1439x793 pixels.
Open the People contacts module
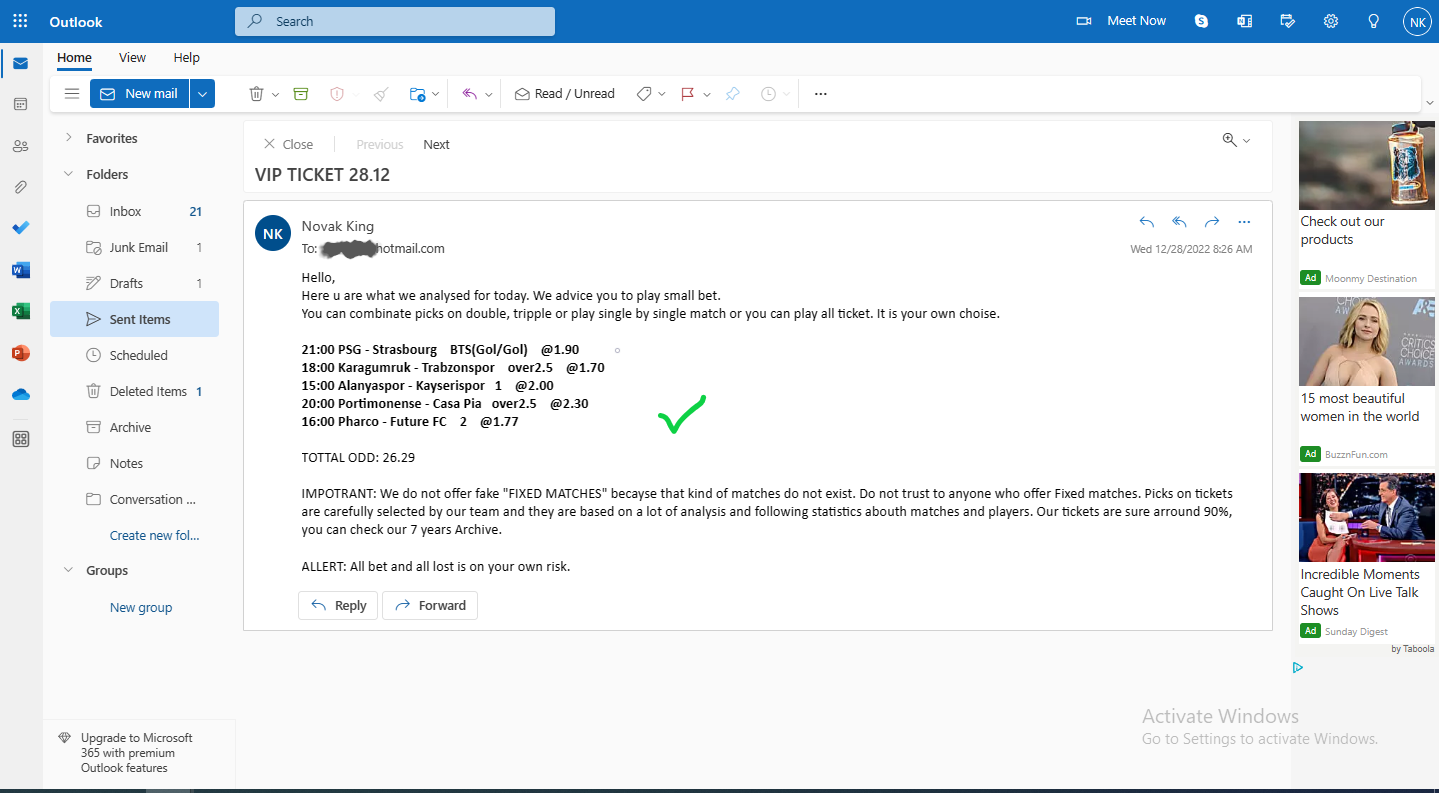20,146
